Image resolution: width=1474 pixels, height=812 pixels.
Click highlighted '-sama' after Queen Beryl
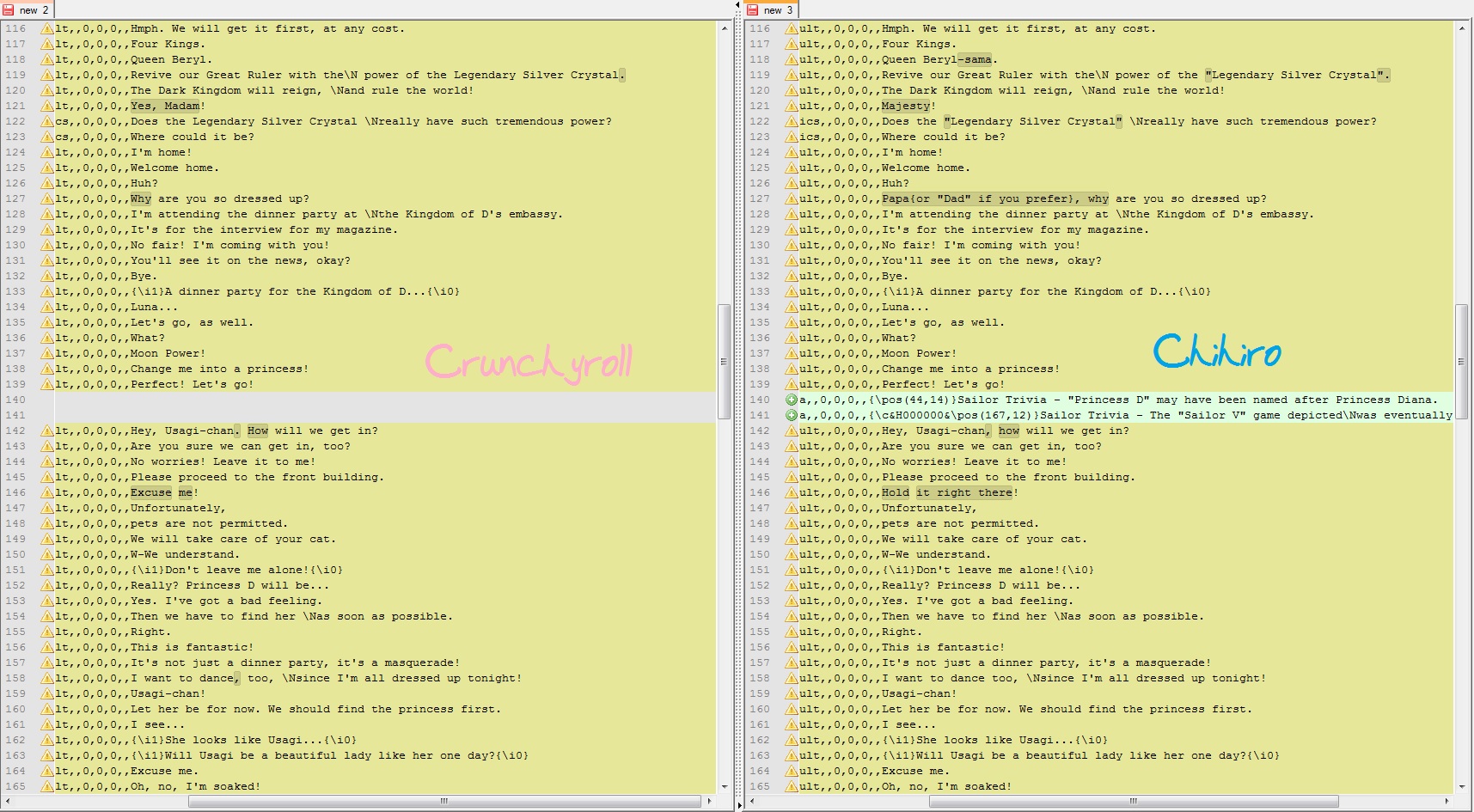[x=975, y=59]
